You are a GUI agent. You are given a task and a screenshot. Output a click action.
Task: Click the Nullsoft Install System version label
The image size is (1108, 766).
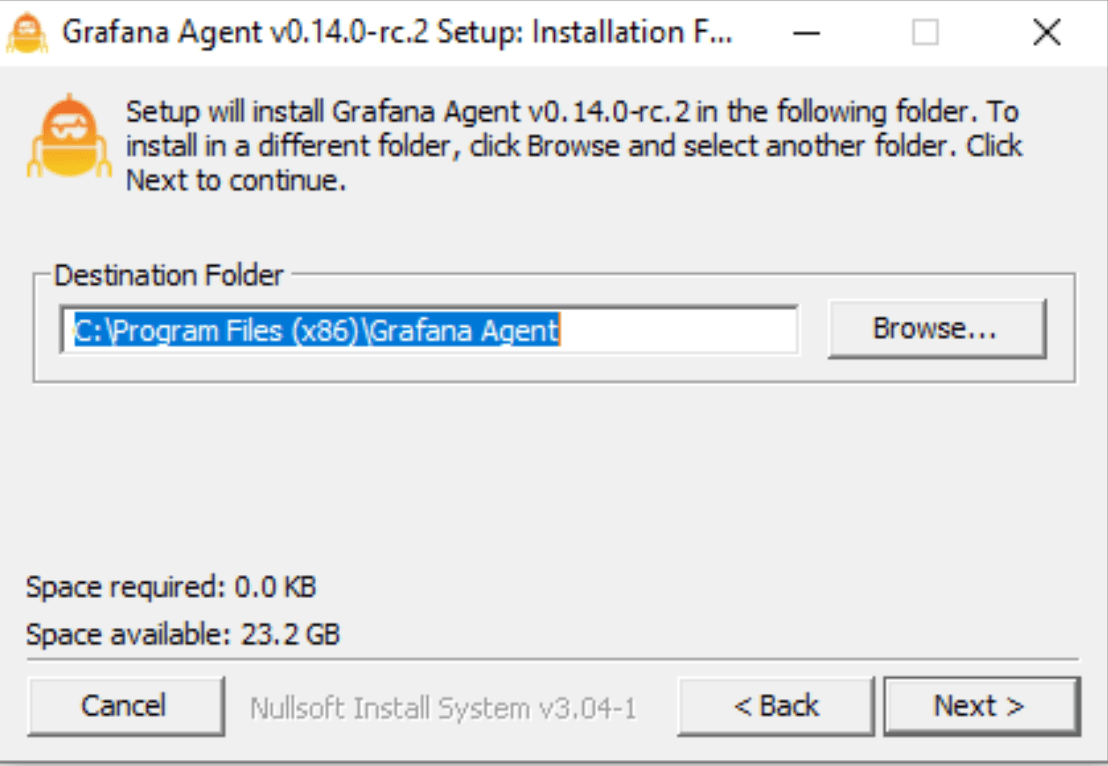click(443, 708)
